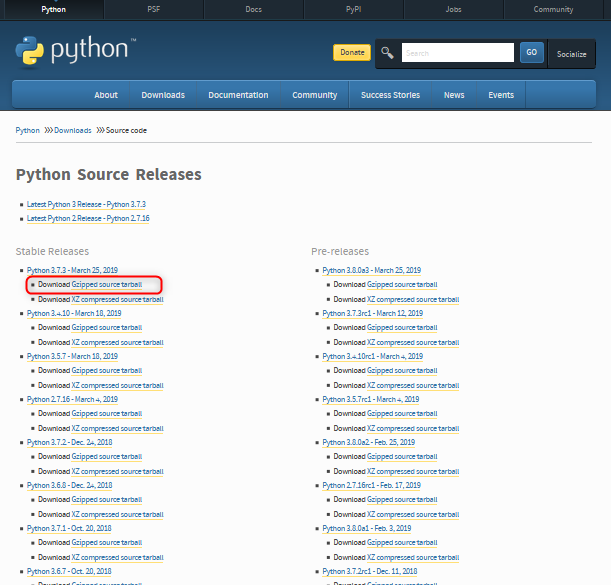Download Gzipped source tarball for Python 3.5.7
Viewport: 611px width, 585px height.
point(106,371)
